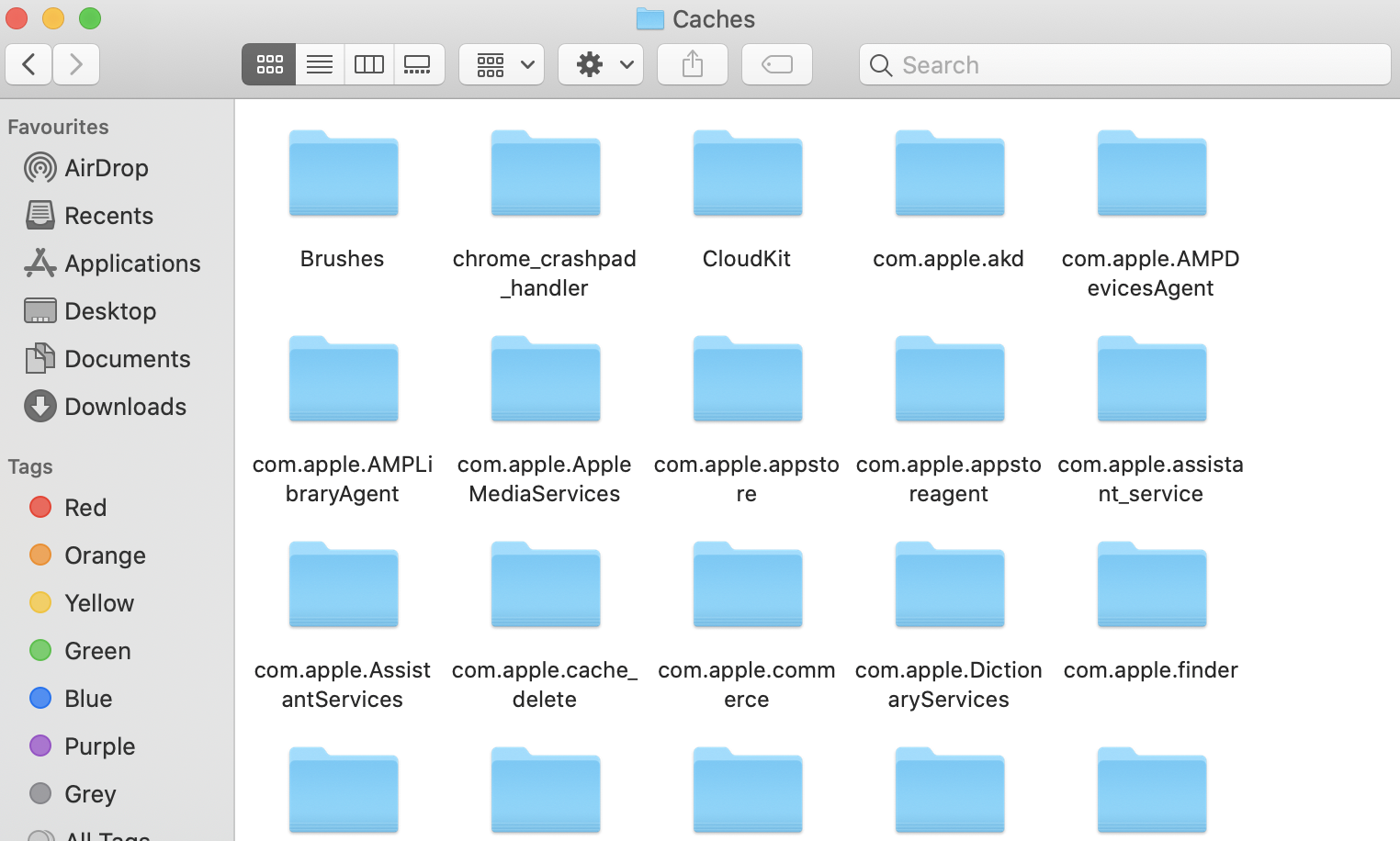Switch to list view
This screenshot has height=841, width=1400.
320,64
